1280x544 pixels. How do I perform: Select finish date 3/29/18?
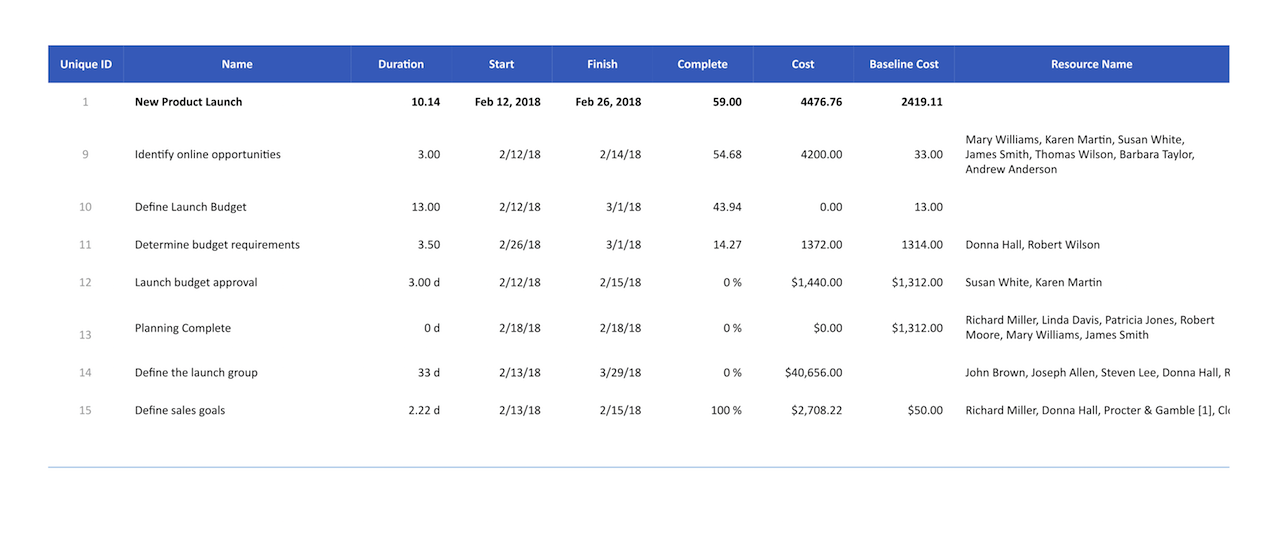click(621, 373)
